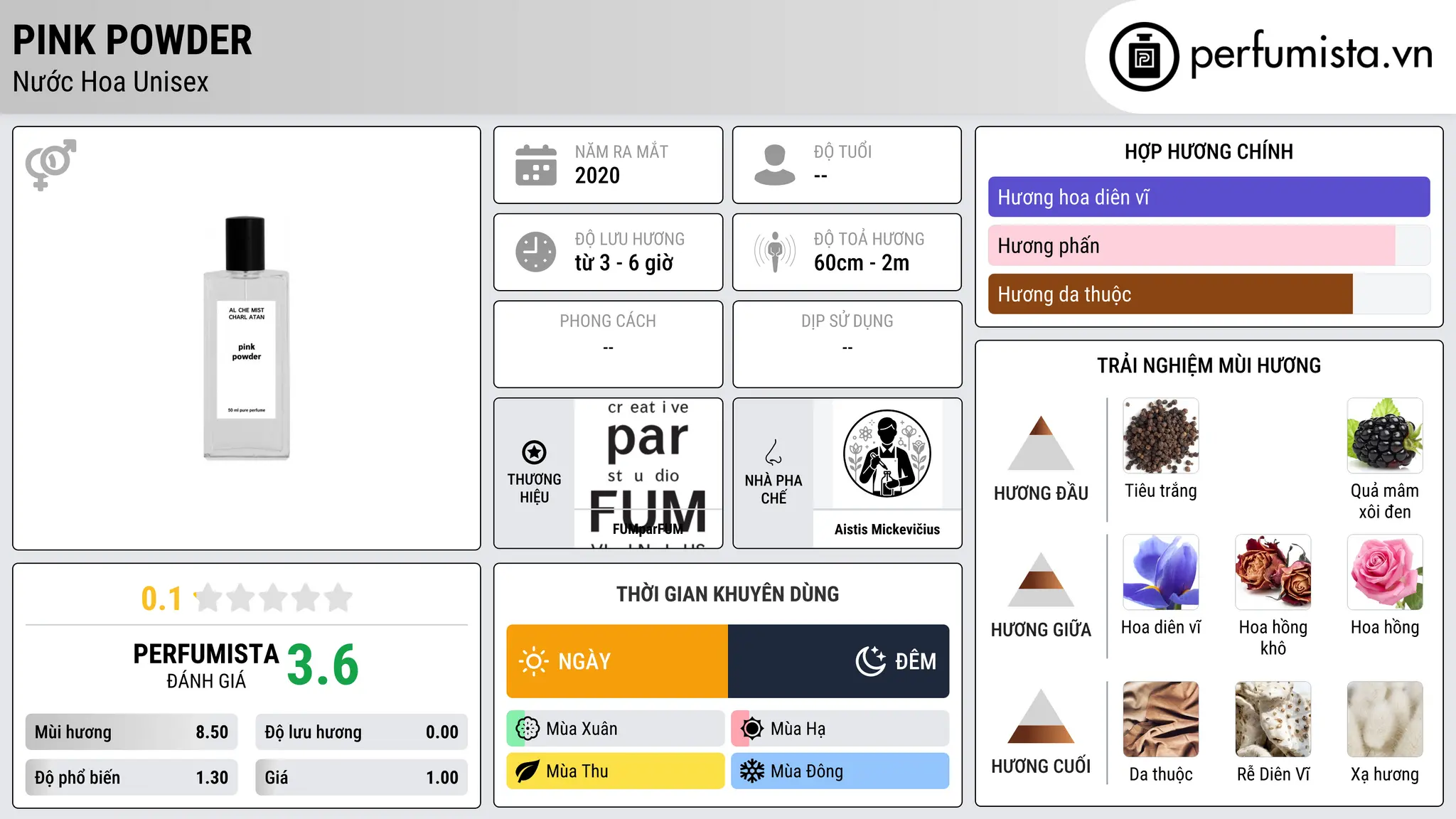Click the five-star rating row
The width and height of the screenshot is (1456, 819).
click(x=273, y=598)
